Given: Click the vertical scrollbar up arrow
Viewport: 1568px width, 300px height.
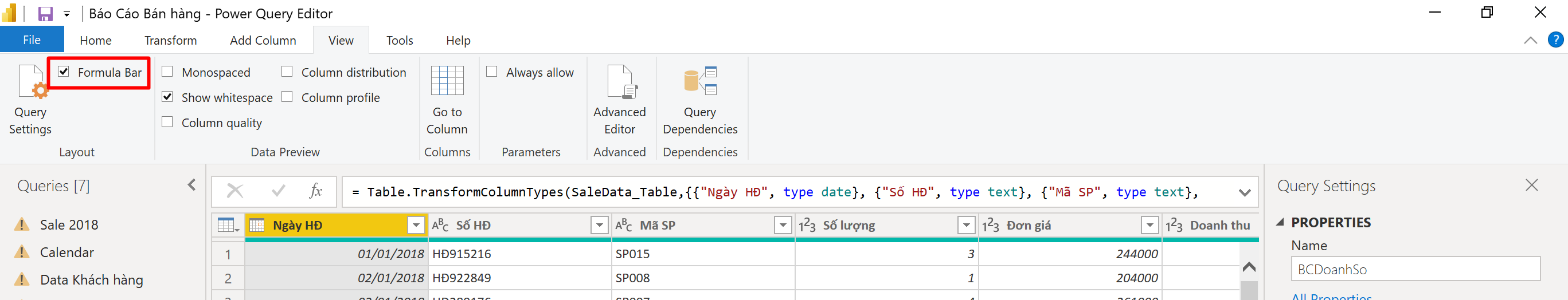Looking at the screenshot, I should coord(1249,267).
